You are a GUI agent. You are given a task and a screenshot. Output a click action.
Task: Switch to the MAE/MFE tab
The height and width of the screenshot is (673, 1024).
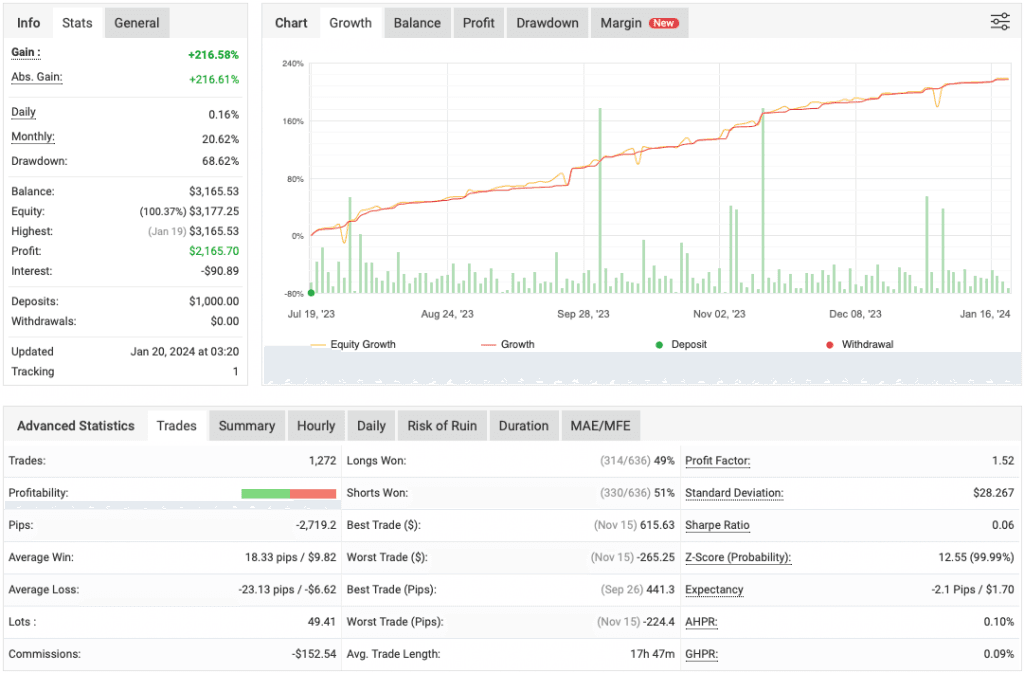(x=600, y=426)
